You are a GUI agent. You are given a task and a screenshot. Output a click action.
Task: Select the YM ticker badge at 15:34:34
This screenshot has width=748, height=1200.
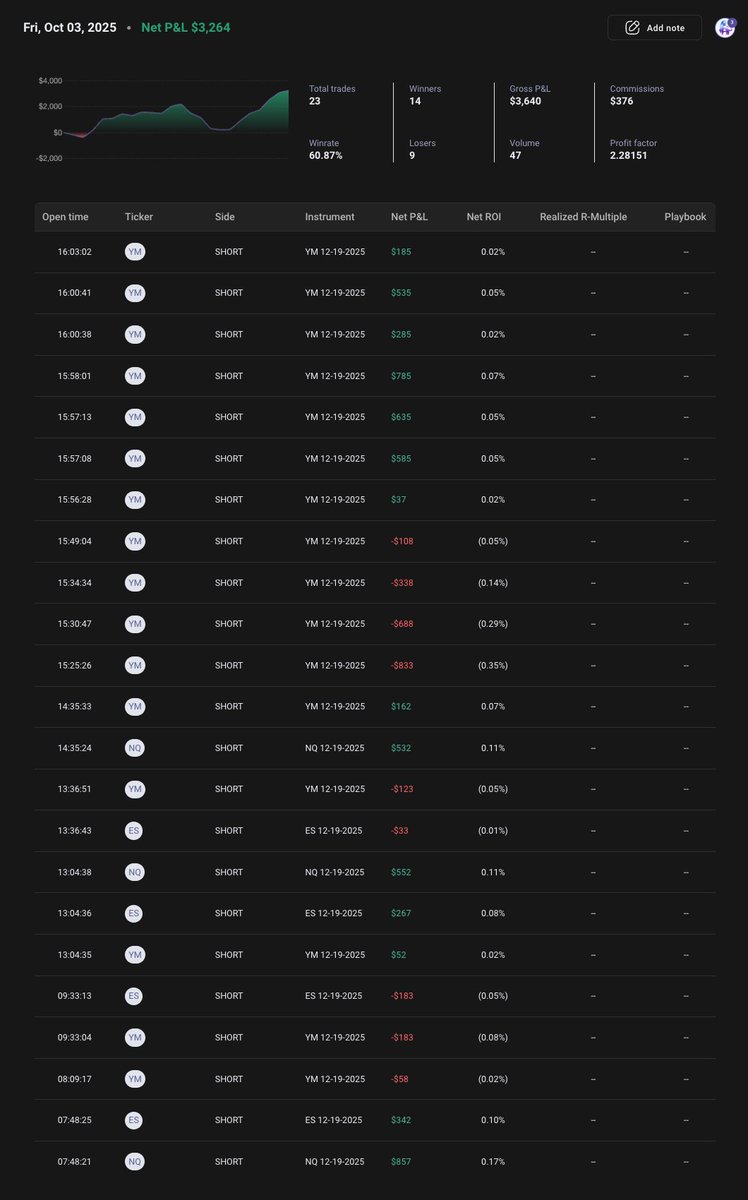(x=135, y=582)
